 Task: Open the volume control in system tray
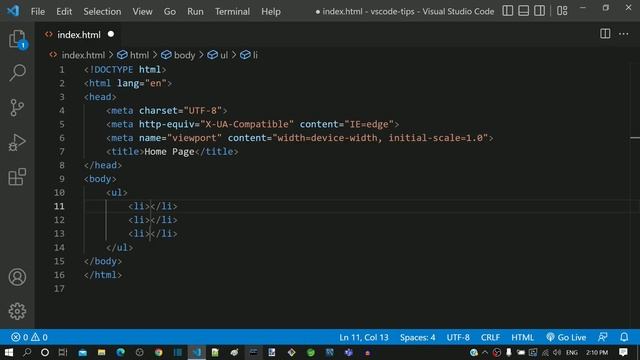pos(557,352)
